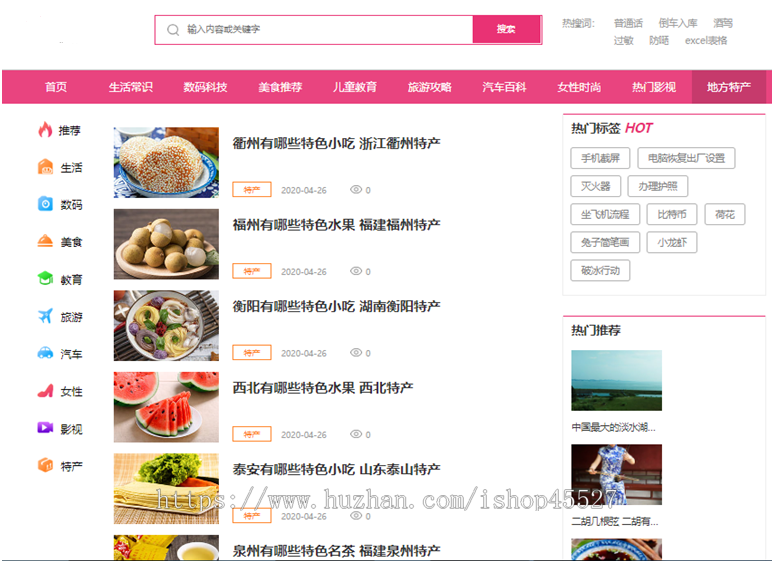This screenshot has height=563, width=774.
Task: Select the 小龙虾 hot tag
Action: click(x=672, y=243)
